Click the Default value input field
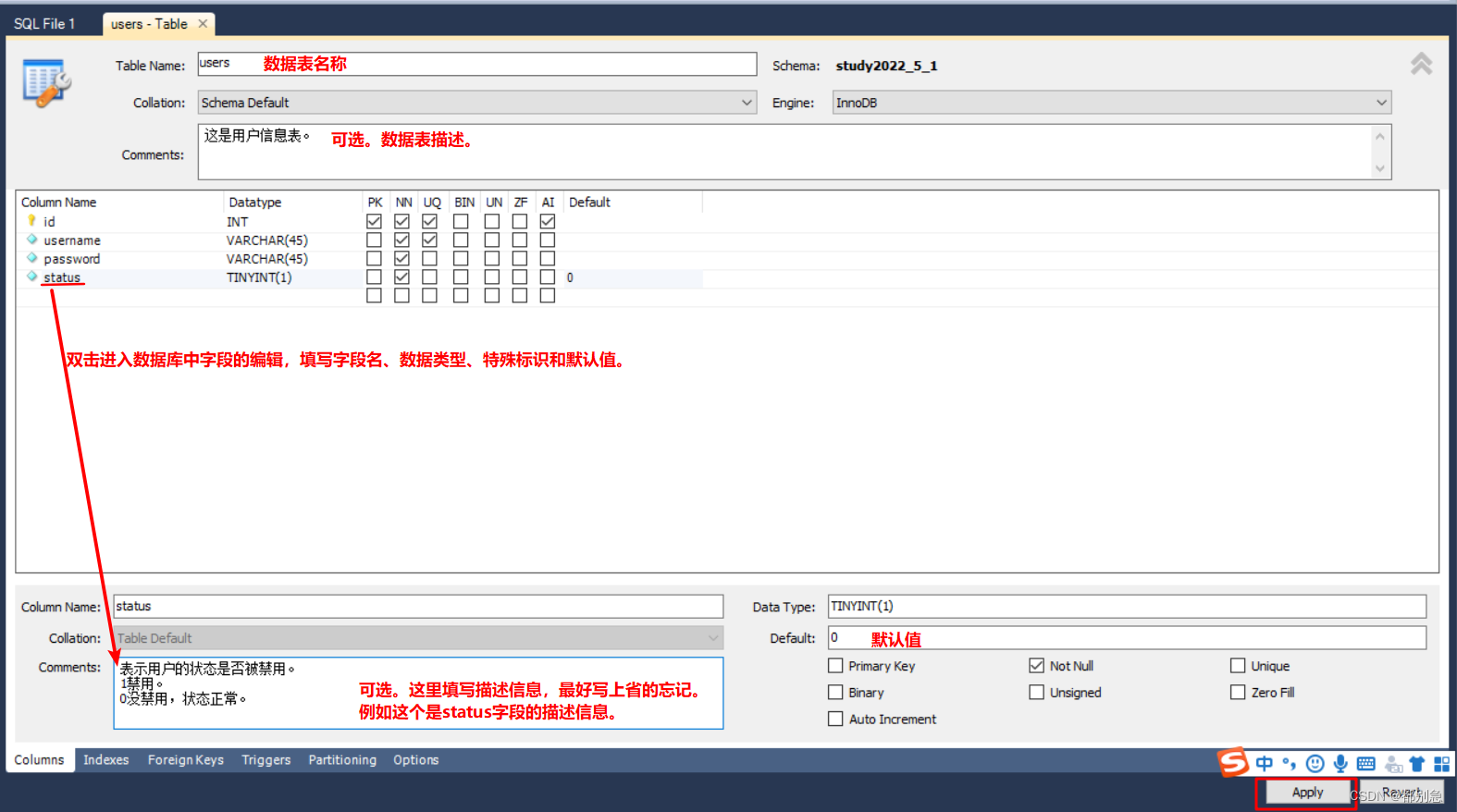1457x812 pixels. (1127, 638)
